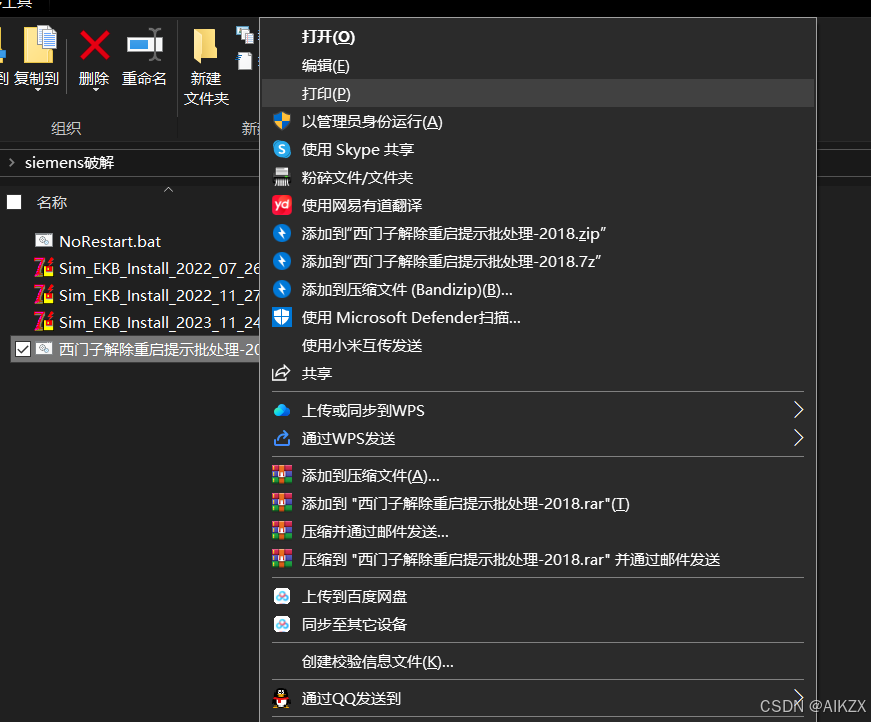Toggle the select-all checkbox beside 名称
The width and height of the screenshot is (871, 722).
[14, 202]
